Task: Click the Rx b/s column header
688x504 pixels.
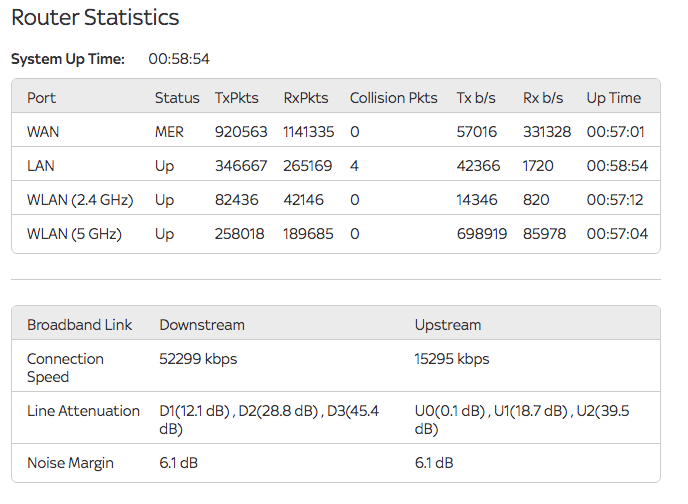Action: pyautogui.click(x=543, y=98)
